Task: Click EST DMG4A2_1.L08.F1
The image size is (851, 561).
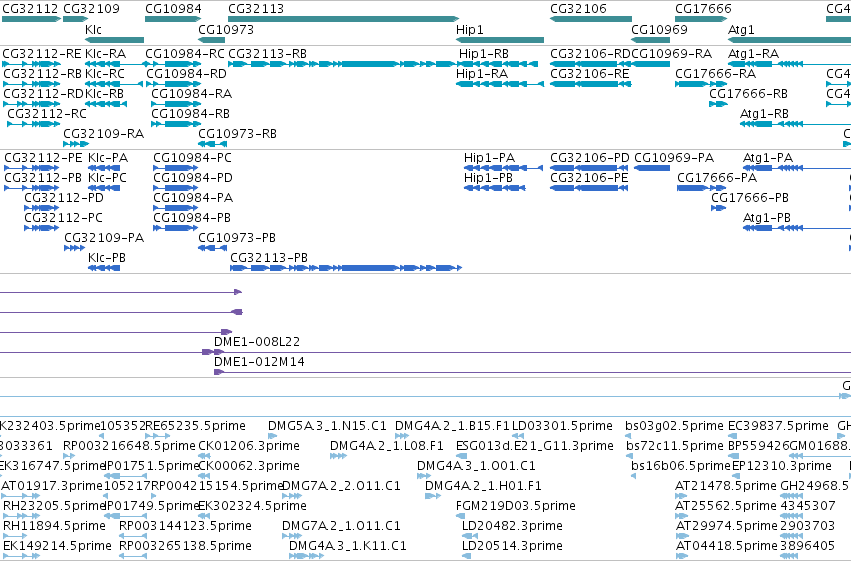Action: (x=386, y=446)
